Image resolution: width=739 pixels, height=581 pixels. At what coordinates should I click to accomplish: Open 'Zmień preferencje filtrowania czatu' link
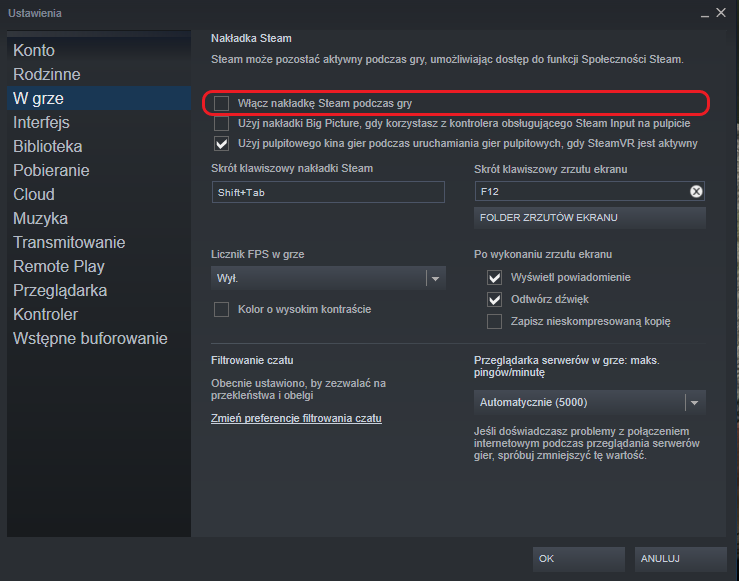(296, 418)
